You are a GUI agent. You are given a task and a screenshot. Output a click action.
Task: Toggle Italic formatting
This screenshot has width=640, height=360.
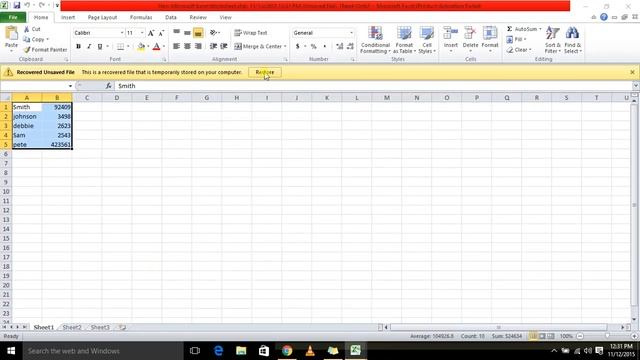coord(89,47)
